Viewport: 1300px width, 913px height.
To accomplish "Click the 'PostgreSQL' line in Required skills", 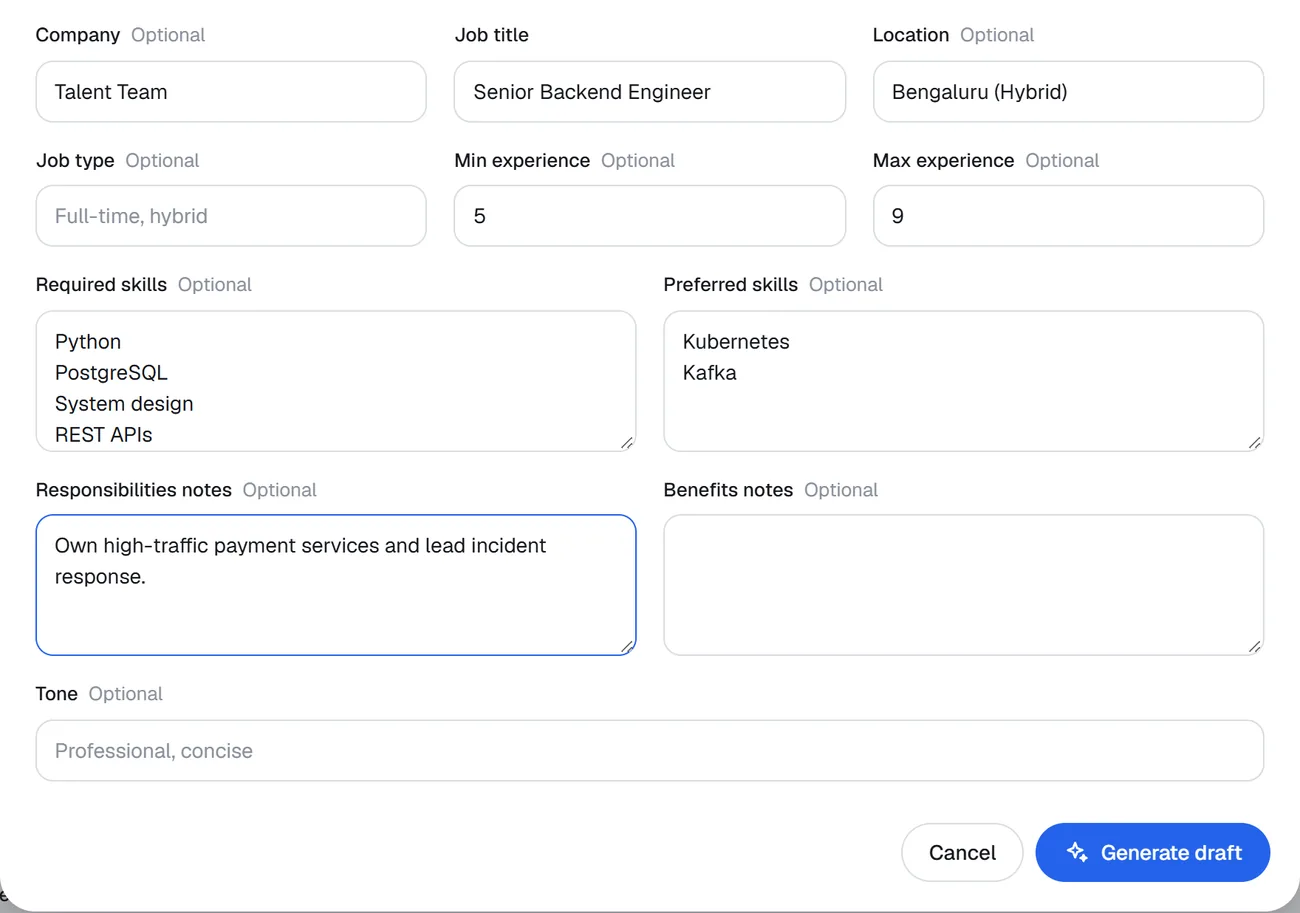I will click(x=111, y=373).
